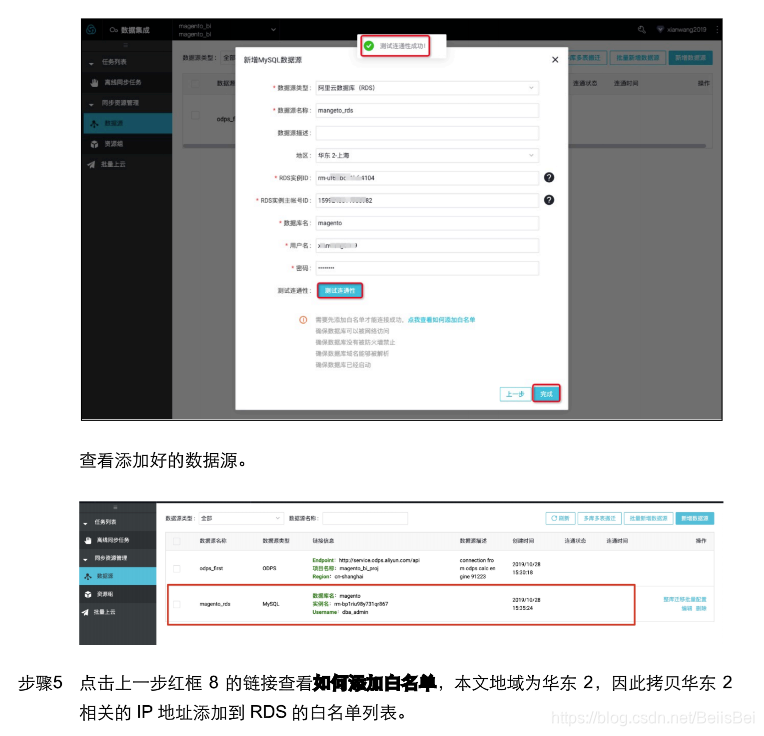This screenshot has width=764, height=736.
Task: Click the 数据库名 field containing magento
Action: (427, 223)
